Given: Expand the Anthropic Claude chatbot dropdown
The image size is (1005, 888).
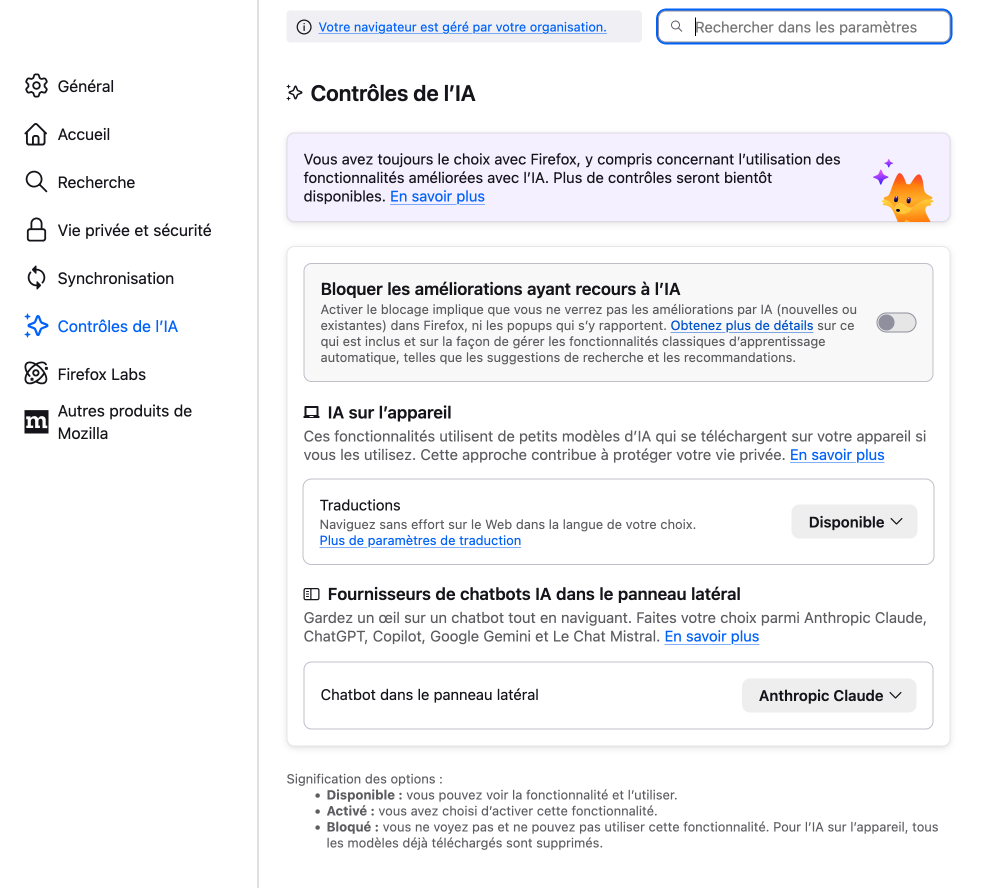Looking at the screenshot, I should (829, 696).
